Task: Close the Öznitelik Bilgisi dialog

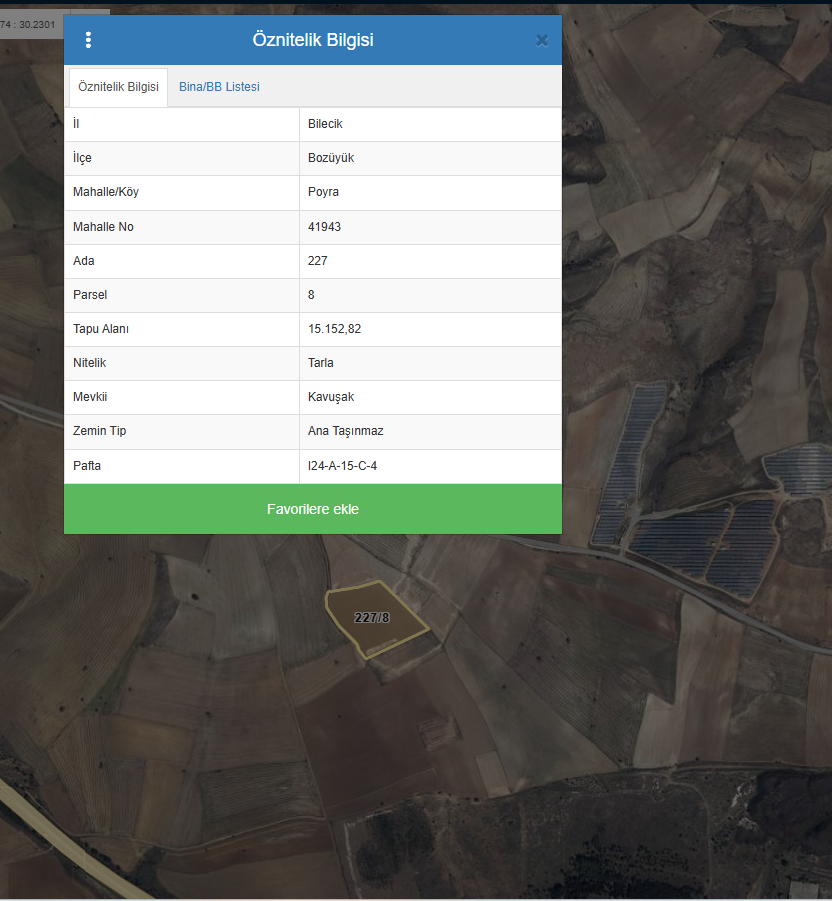Action: [541, 40]
